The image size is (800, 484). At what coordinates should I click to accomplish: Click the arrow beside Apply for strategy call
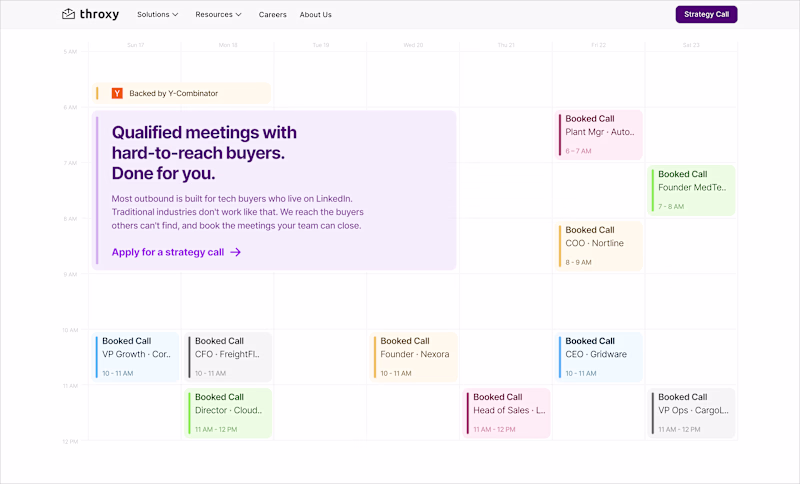(x=235, y=252)
